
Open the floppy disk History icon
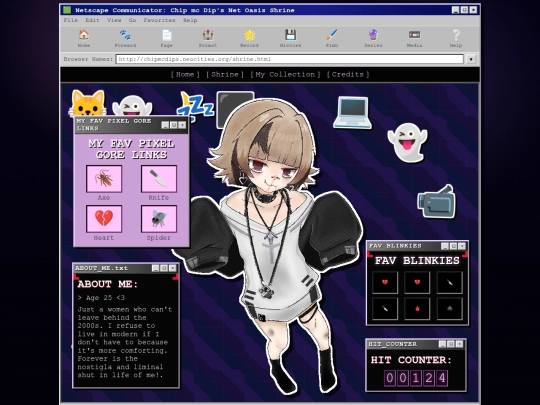pos(290,35)
